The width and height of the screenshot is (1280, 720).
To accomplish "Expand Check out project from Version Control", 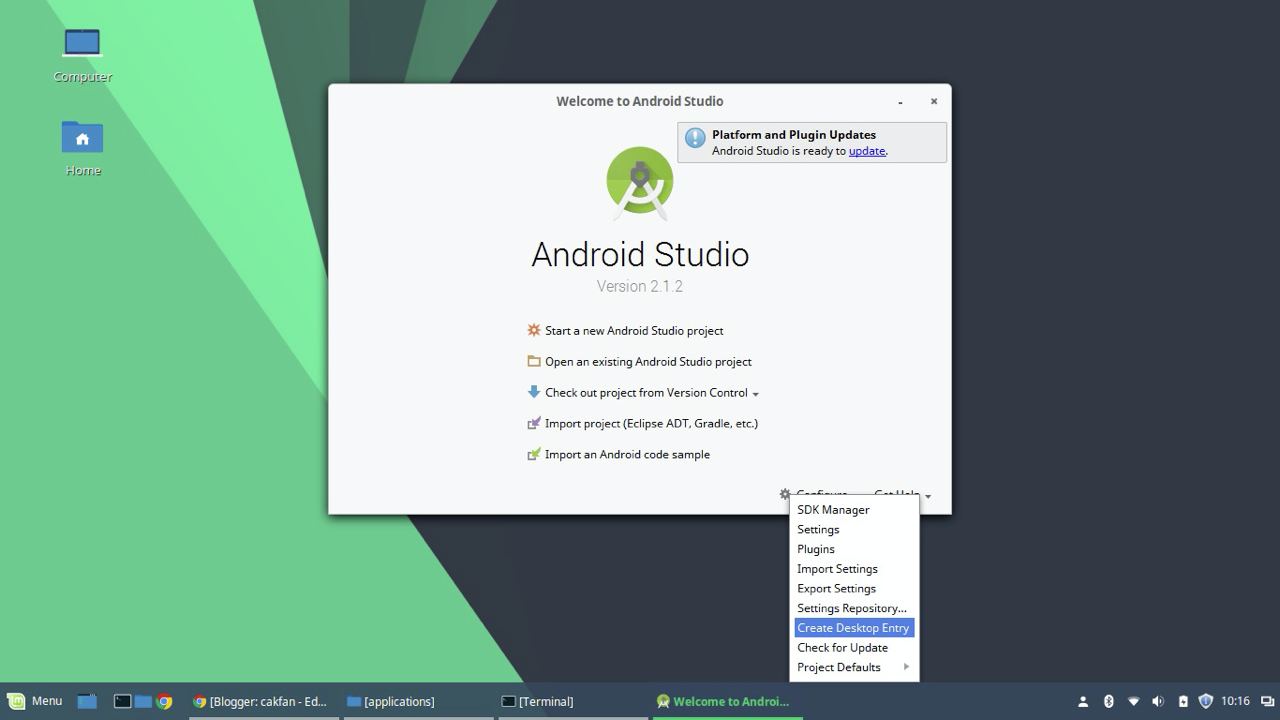I will pyautogui.click(x=652, y=392).
